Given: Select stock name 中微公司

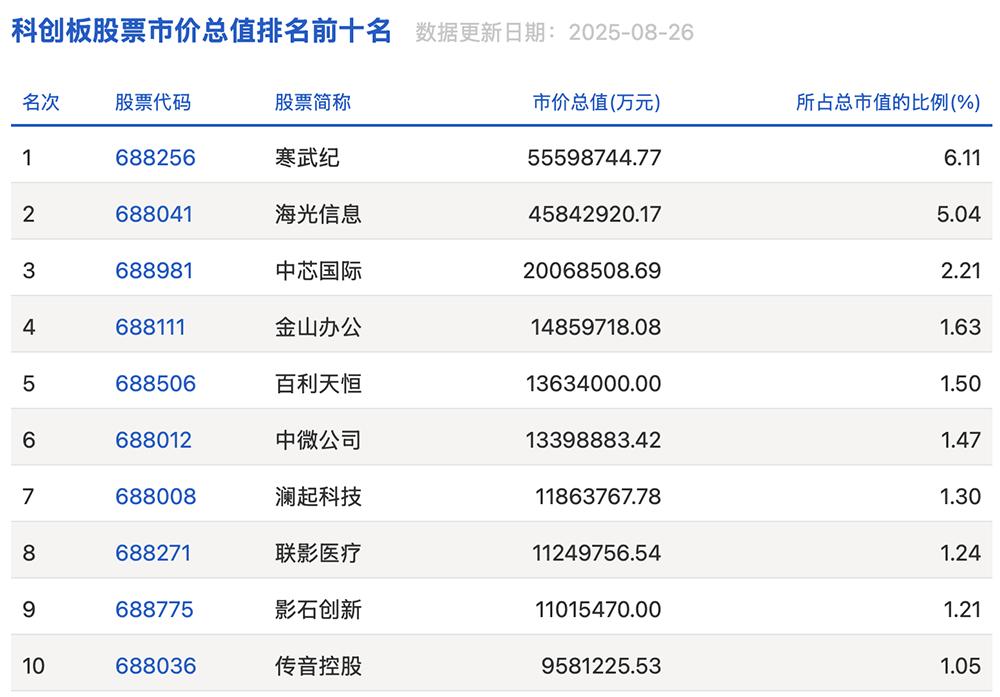Looking at the screenshot, I should coord(318,440).
